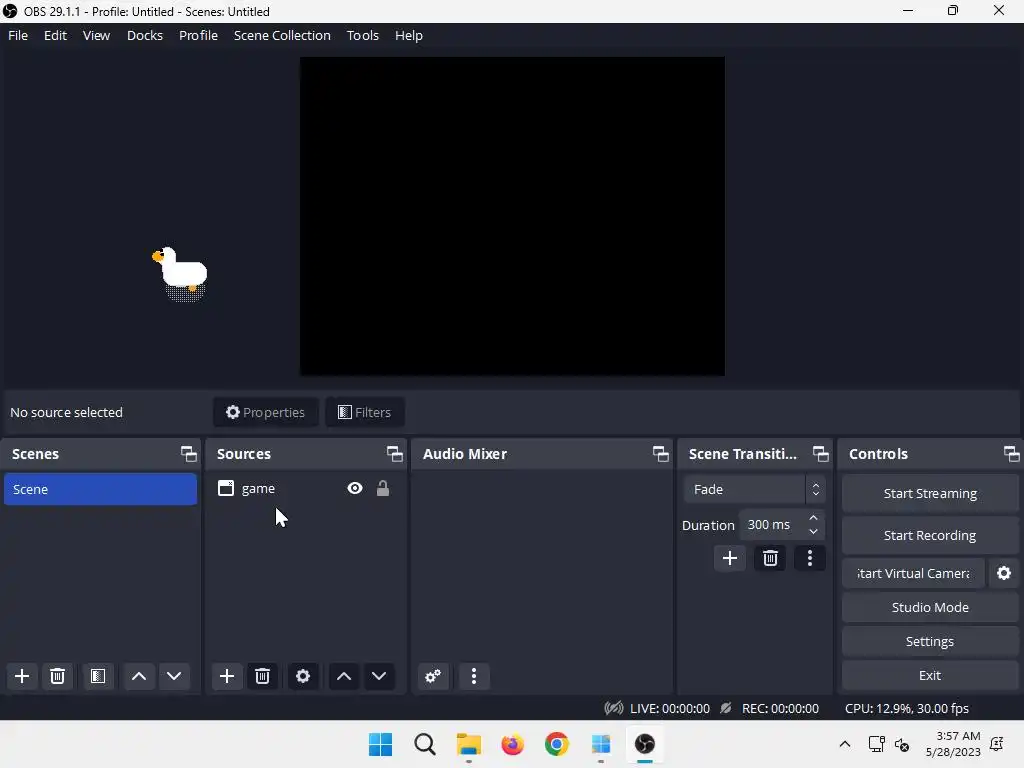Click the goose on the preview area
The image size is (1024, 768).
click(181, 274)
